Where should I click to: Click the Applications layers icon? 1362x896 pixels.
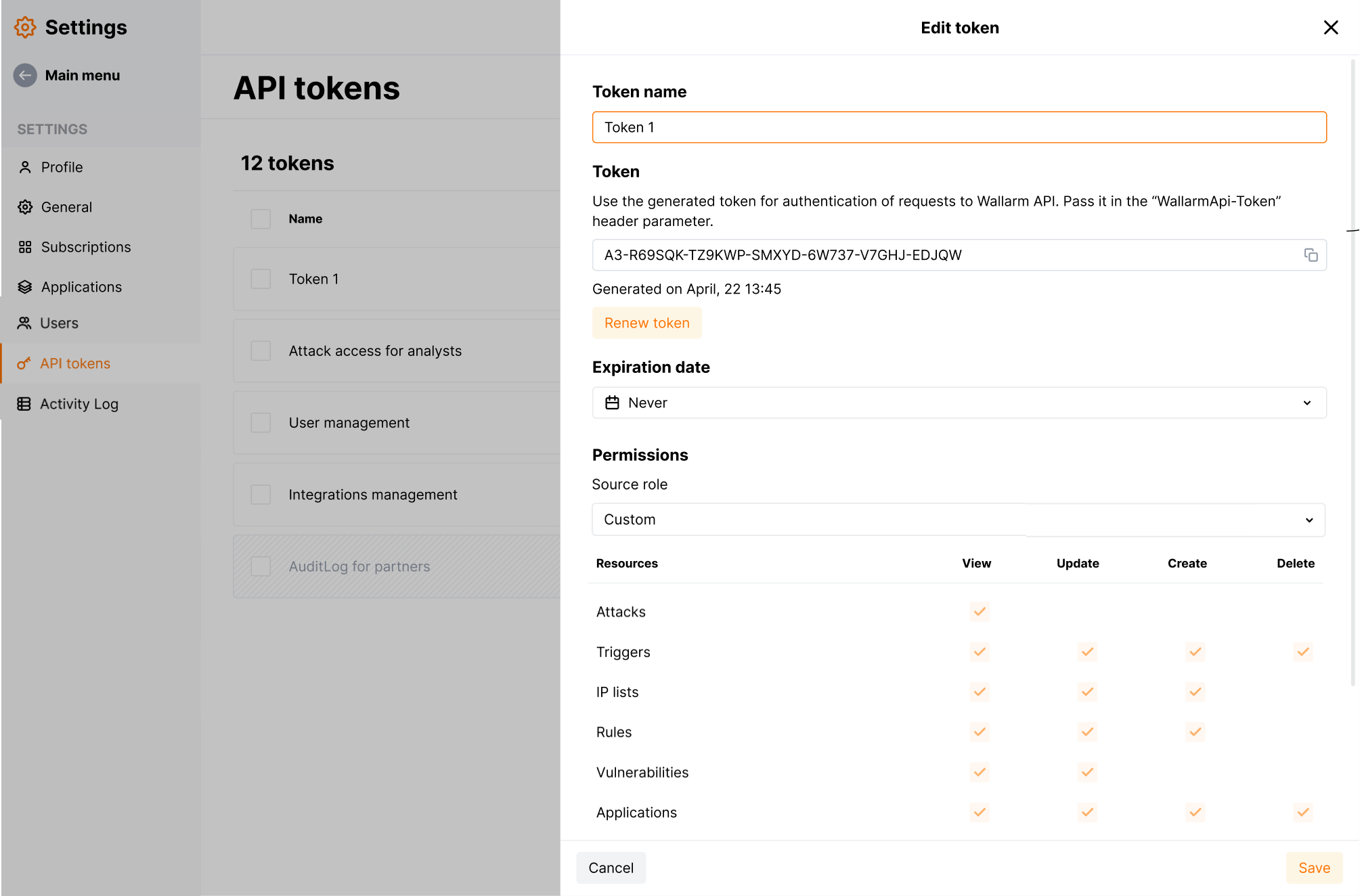tap(25, 287)
